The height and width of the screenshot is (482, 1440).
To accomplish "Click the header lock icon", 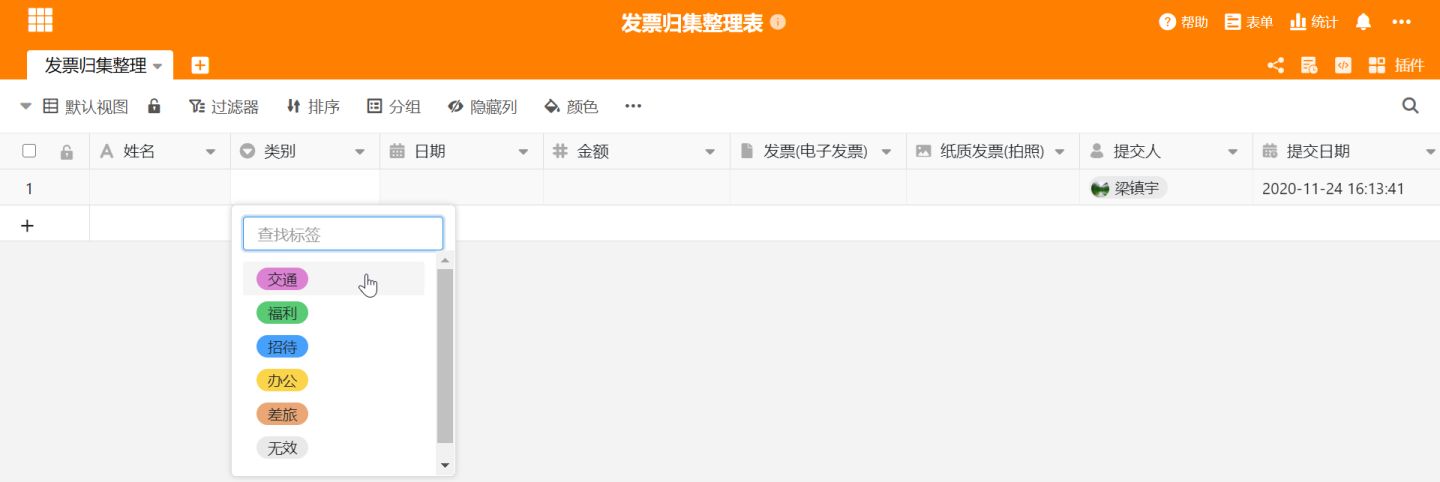I will click(66, 152).
